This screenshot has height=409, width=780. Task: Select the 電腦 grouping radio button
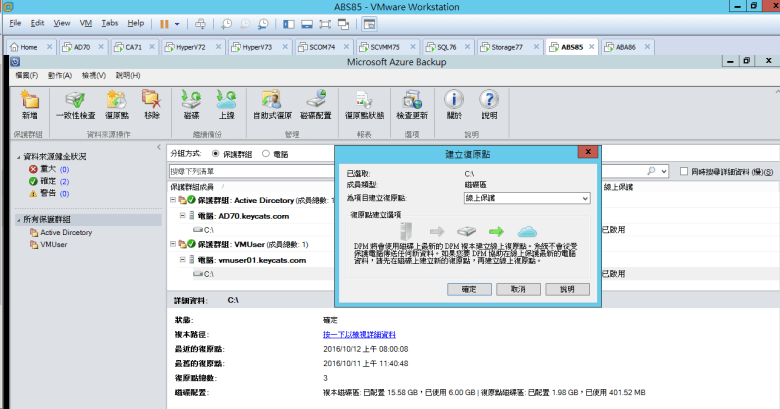(265, 154)
